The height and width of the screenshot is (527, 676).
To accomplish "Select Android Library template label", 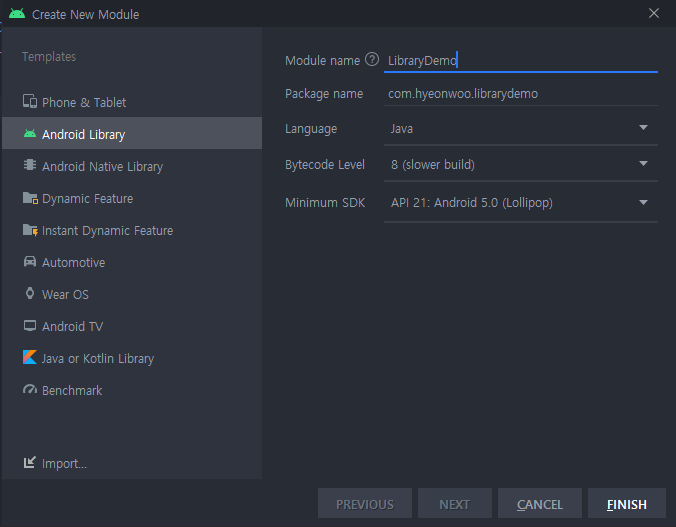I will click(x=83, y=135).
